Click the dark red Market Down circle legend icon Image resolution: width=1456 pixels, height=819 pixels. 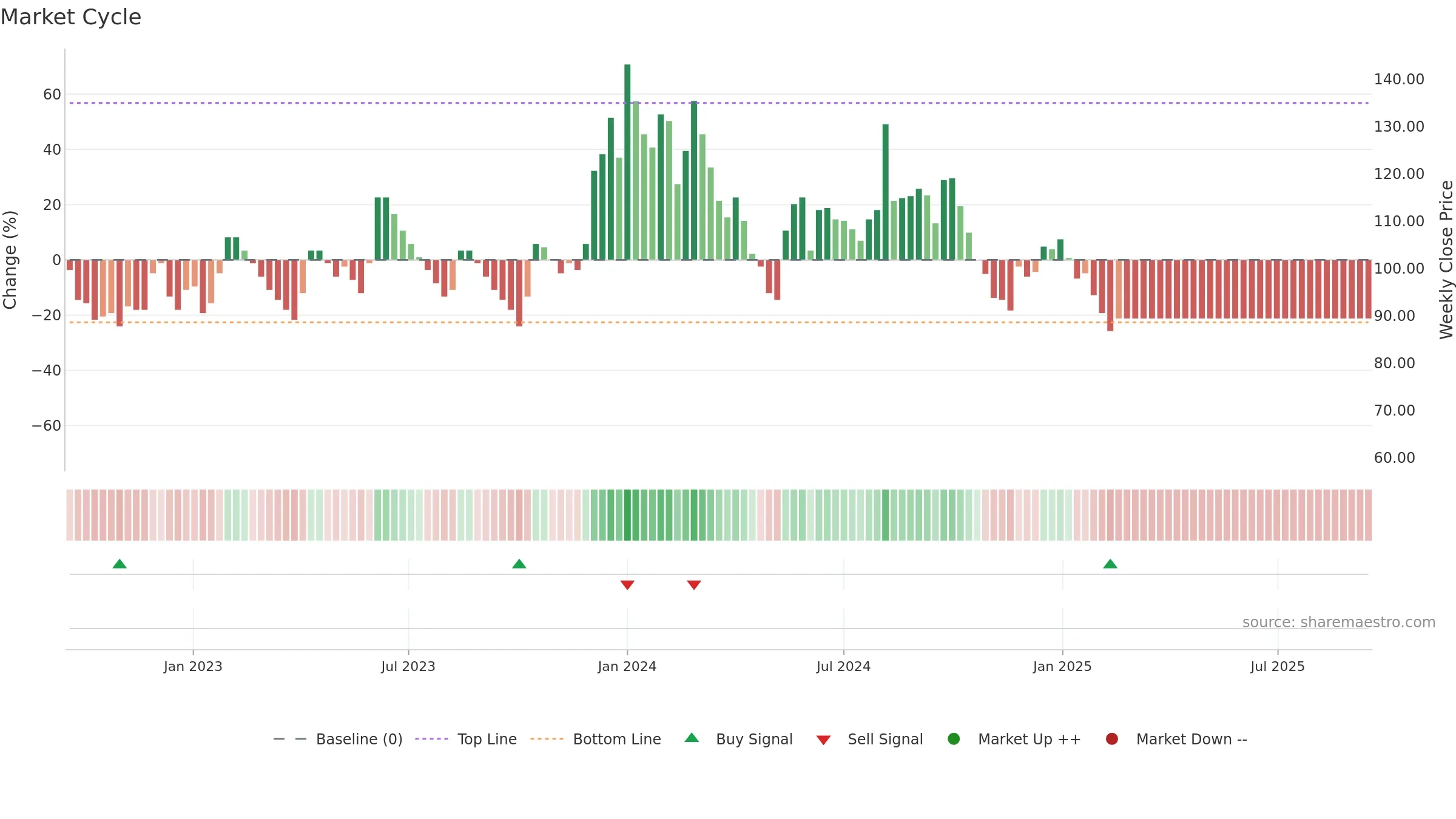(x=1112, y=739)
